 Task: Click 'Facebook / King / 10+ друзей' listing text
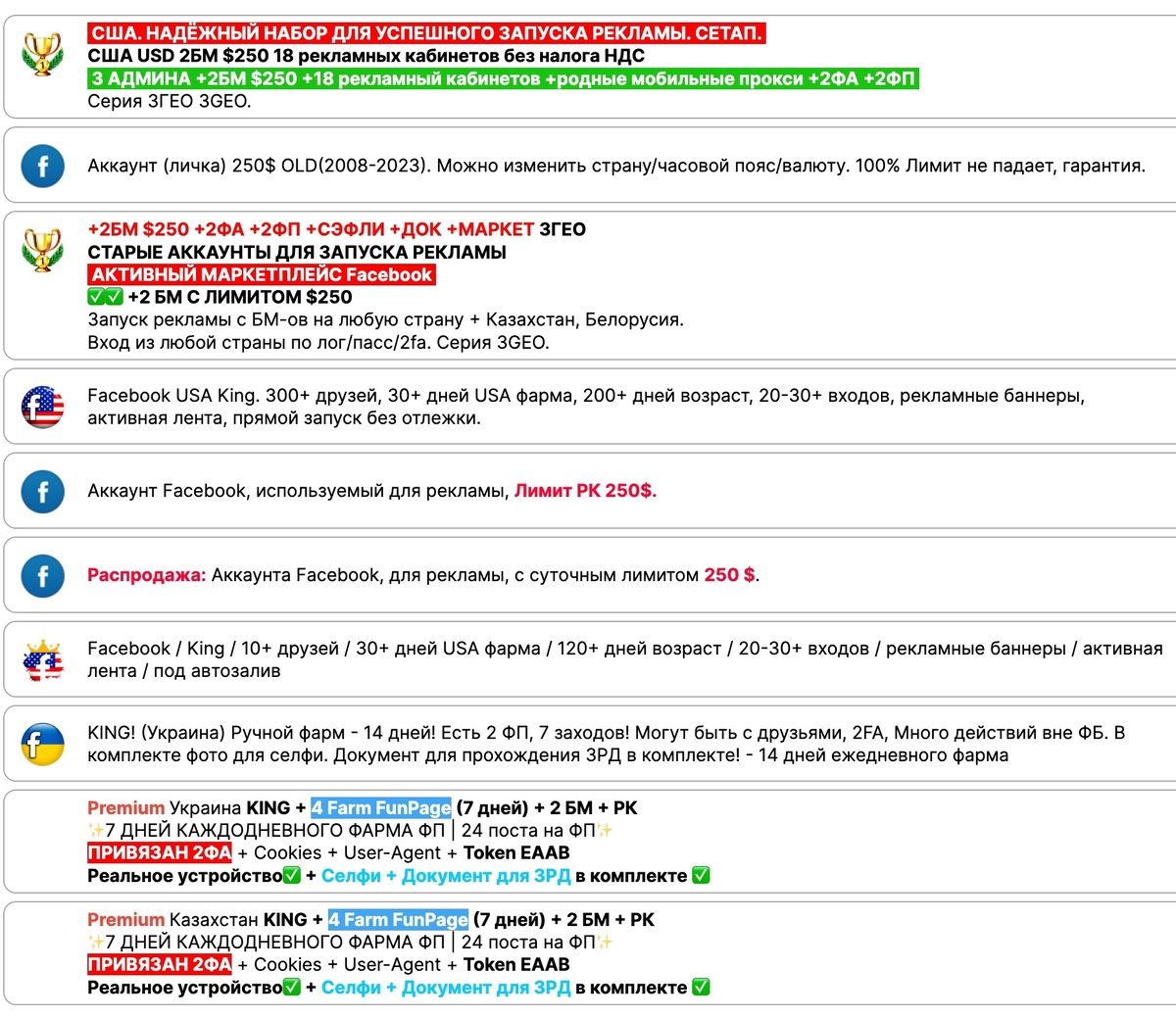pyautogui.click(x=625, y=659)
